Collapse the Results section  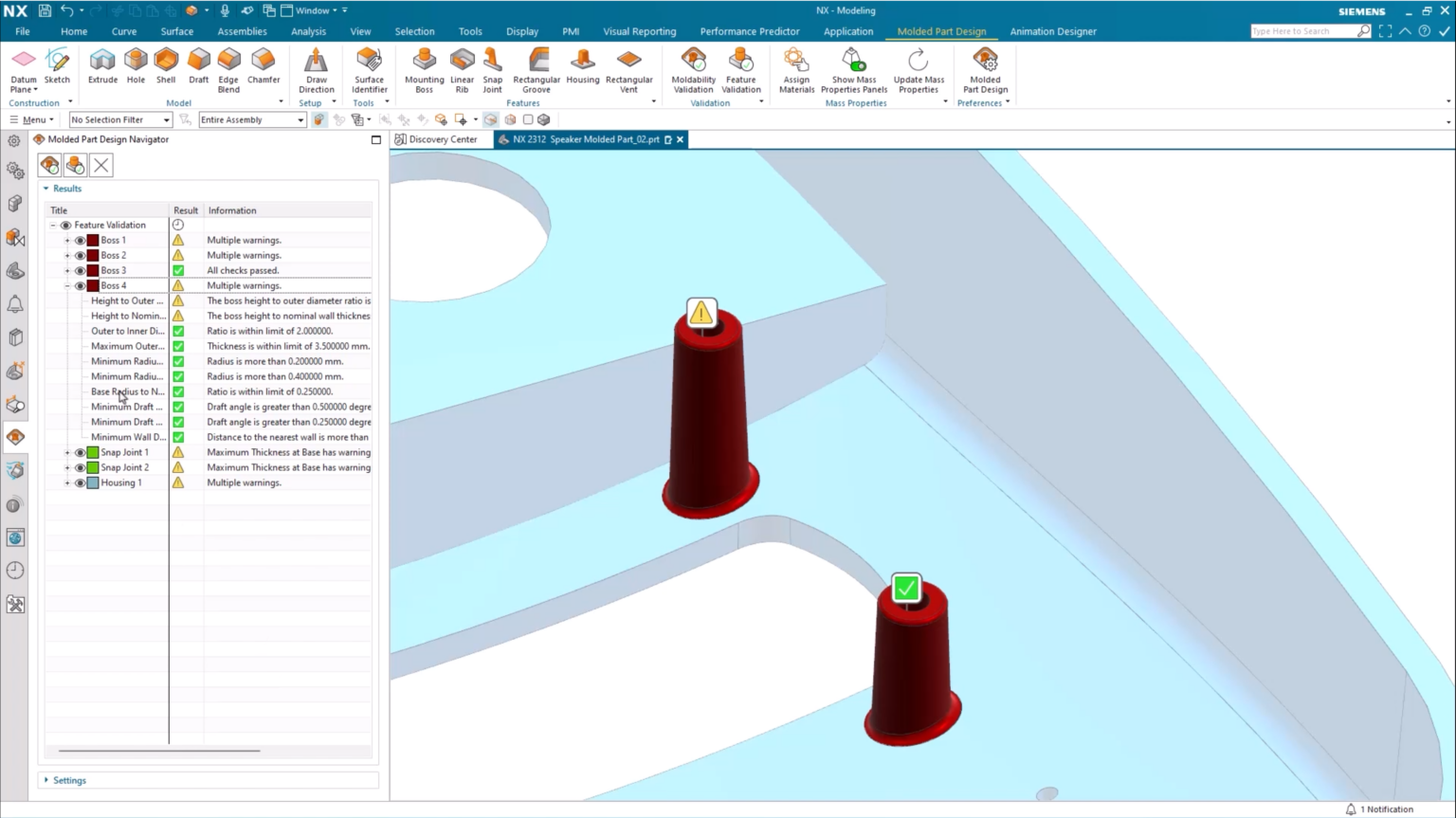click(x=47, y=189)
